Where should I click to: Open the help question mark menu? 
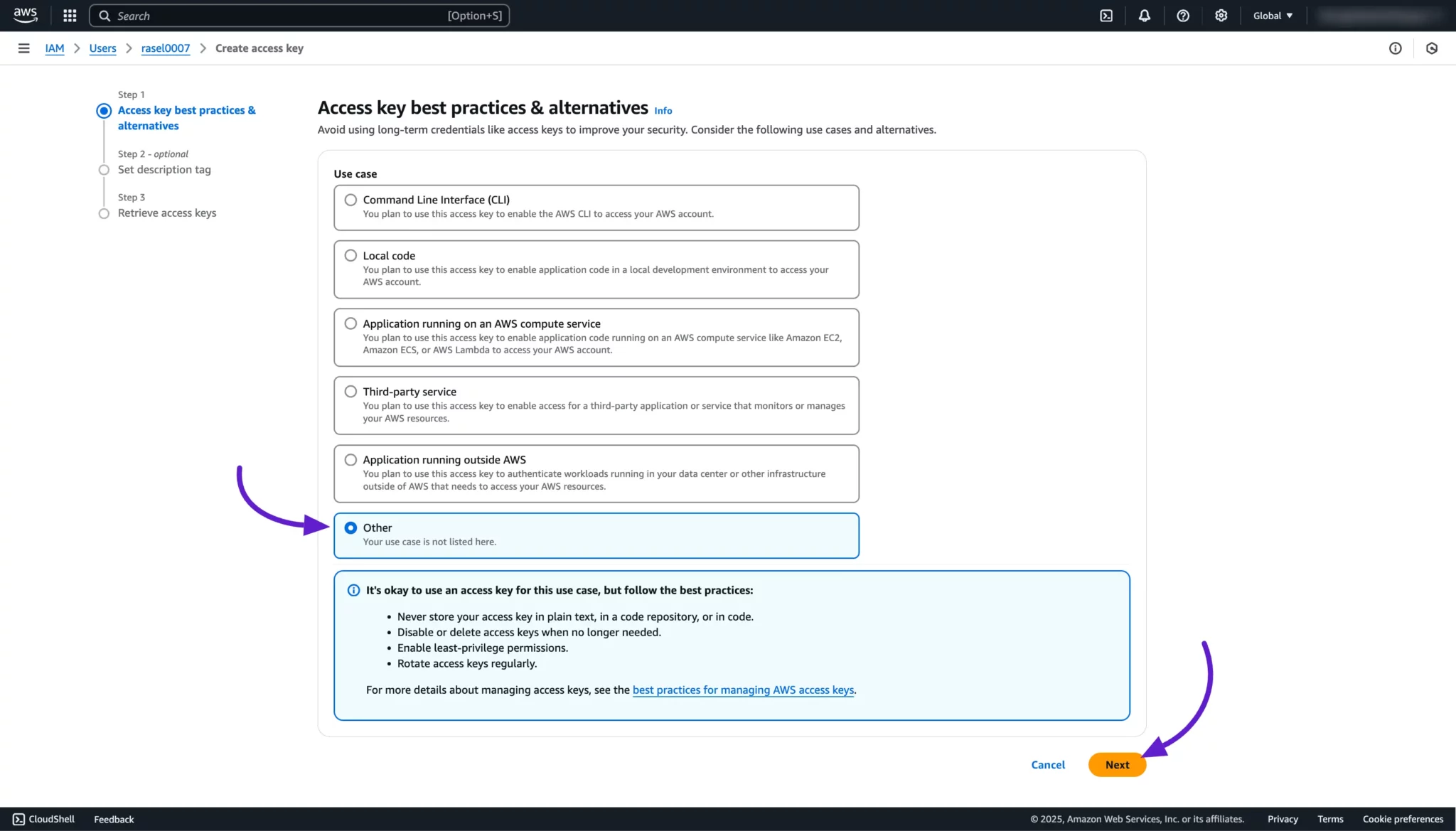1183,16
